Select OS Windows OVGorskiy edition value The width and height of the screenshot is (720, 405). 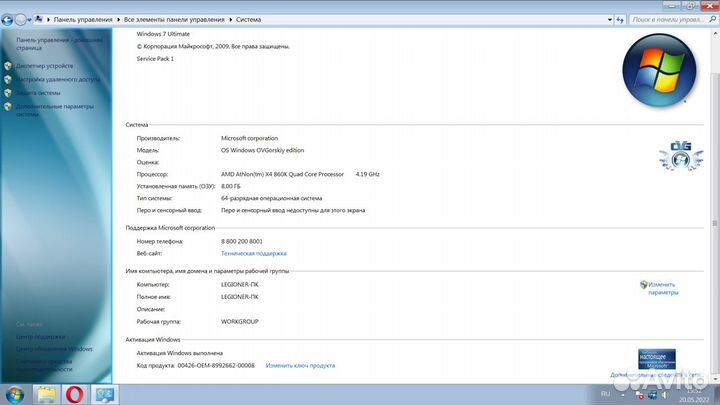pyautogui.click(x=262, y=150)
